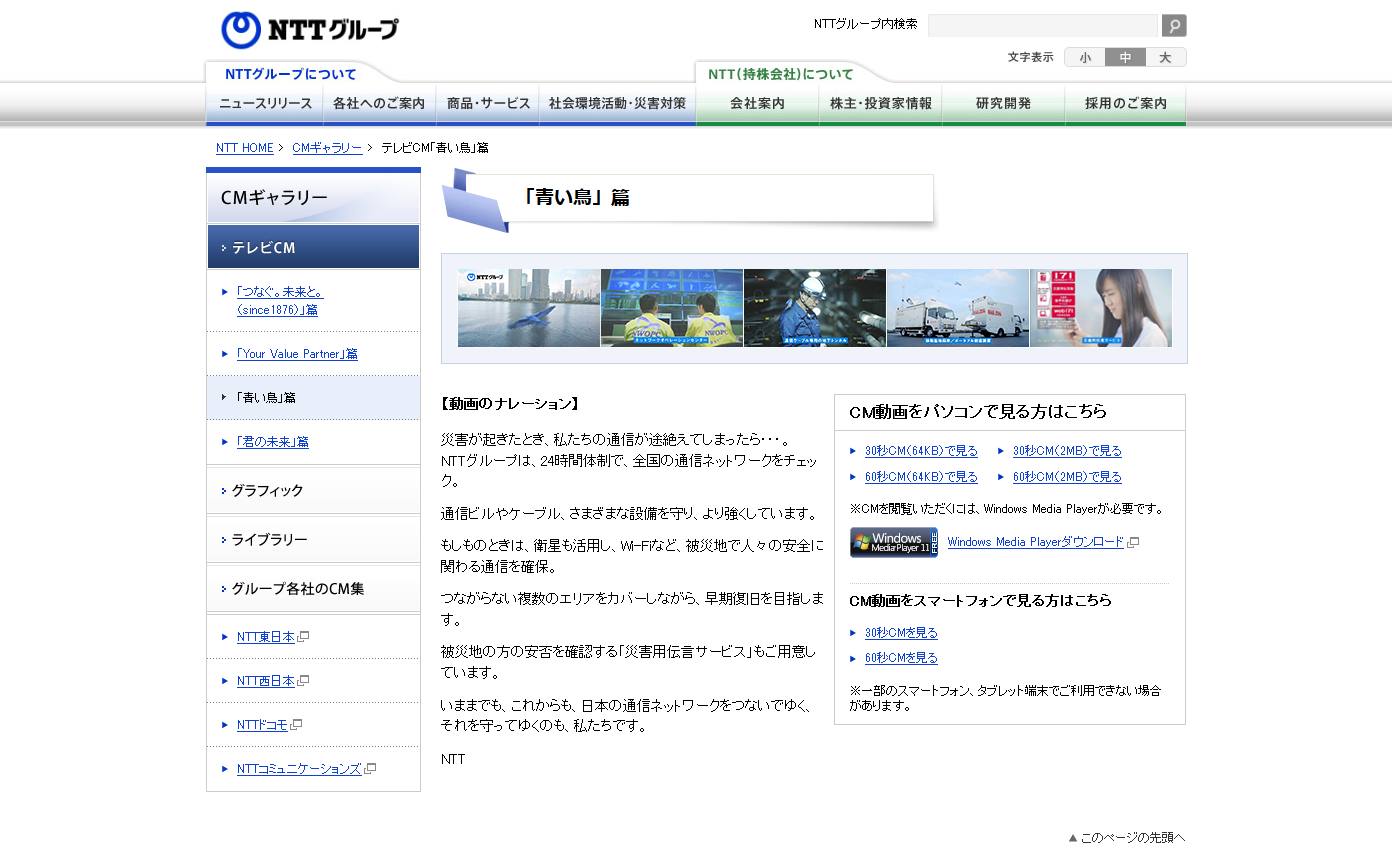Watch 30秒CM(64KB)で見る
Viewport: 1392px width, 856px height.
click(921, 451)
